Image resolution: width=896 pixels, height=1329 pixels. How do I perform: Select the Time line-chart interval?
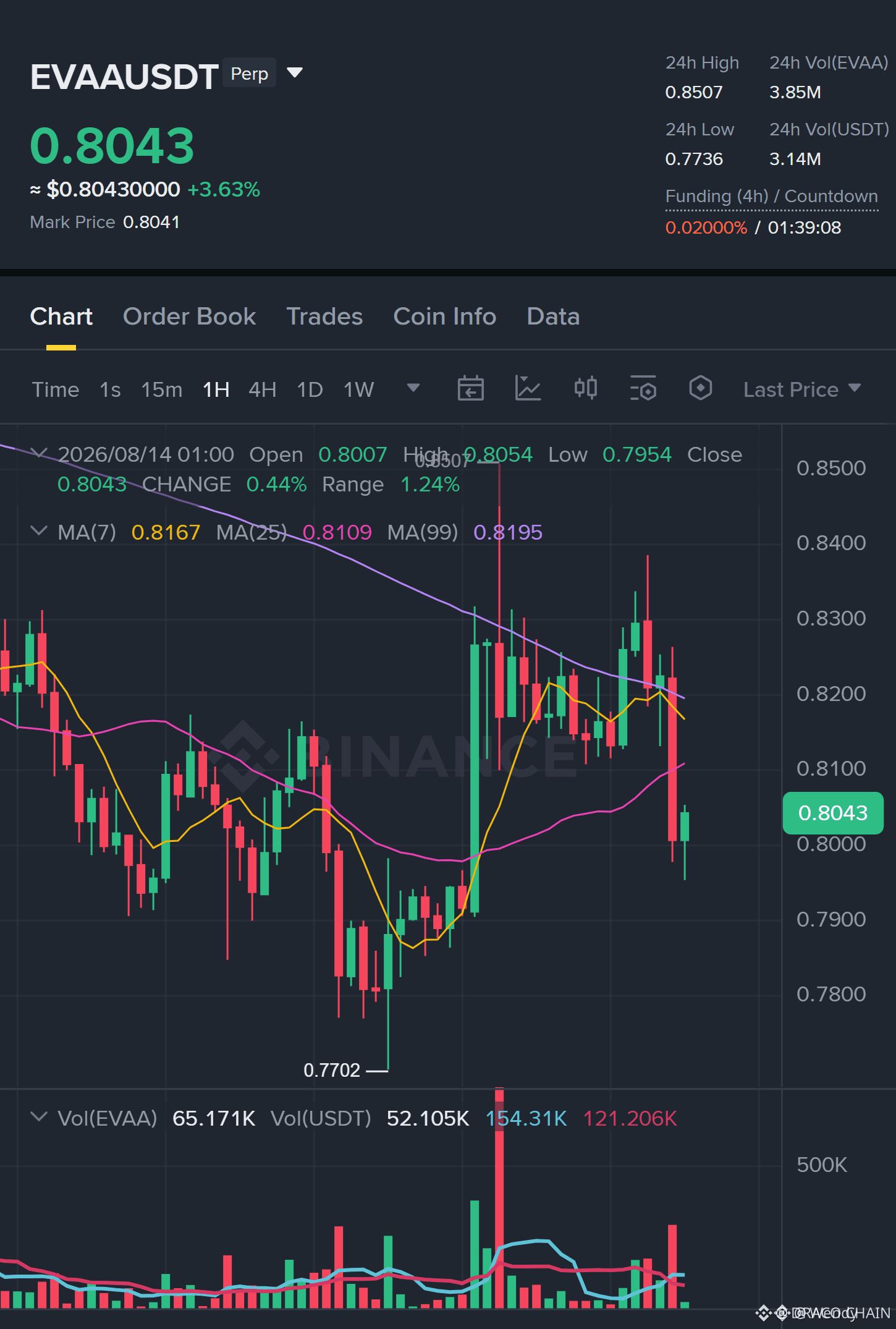pyautogui.click(x=56, y=389)
